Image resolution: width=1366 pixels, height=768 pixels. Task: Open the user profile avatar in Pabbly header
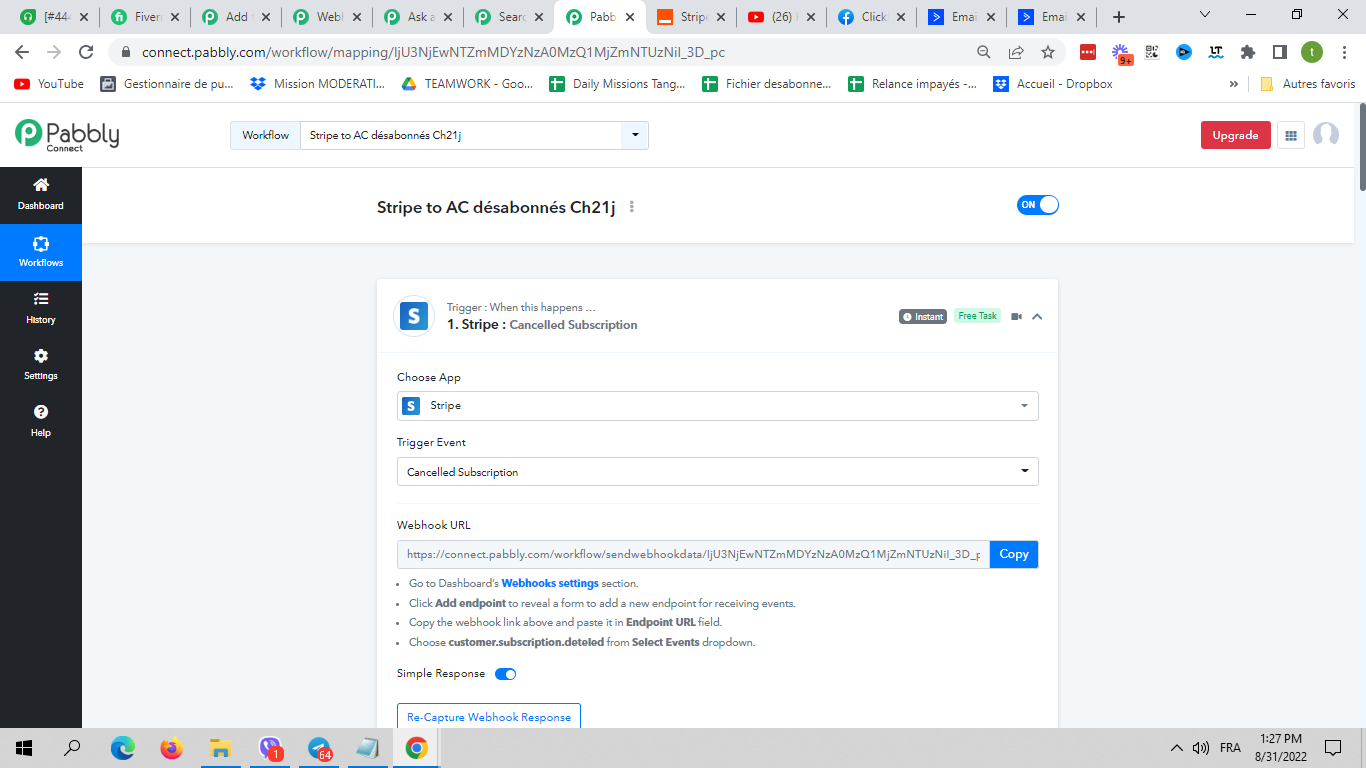click(1326, 135)
